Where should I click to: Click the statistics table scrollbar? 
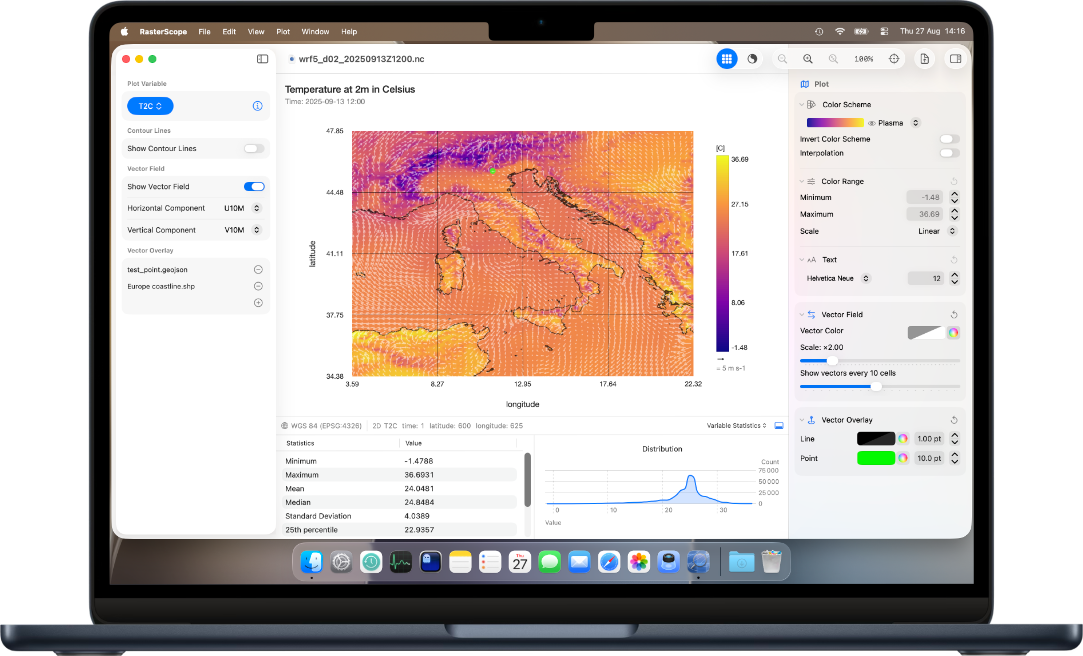point(528,480)
